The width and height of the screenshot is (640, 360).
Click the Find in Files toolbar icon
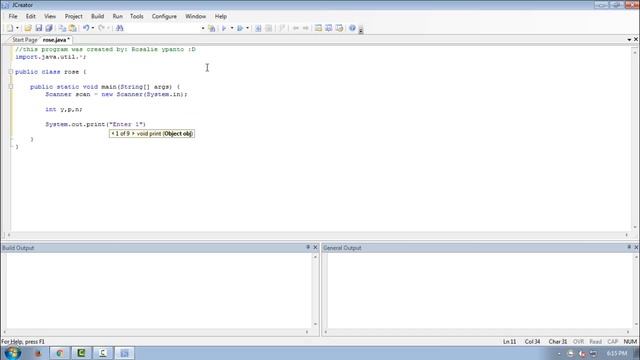tap(211, 28)
